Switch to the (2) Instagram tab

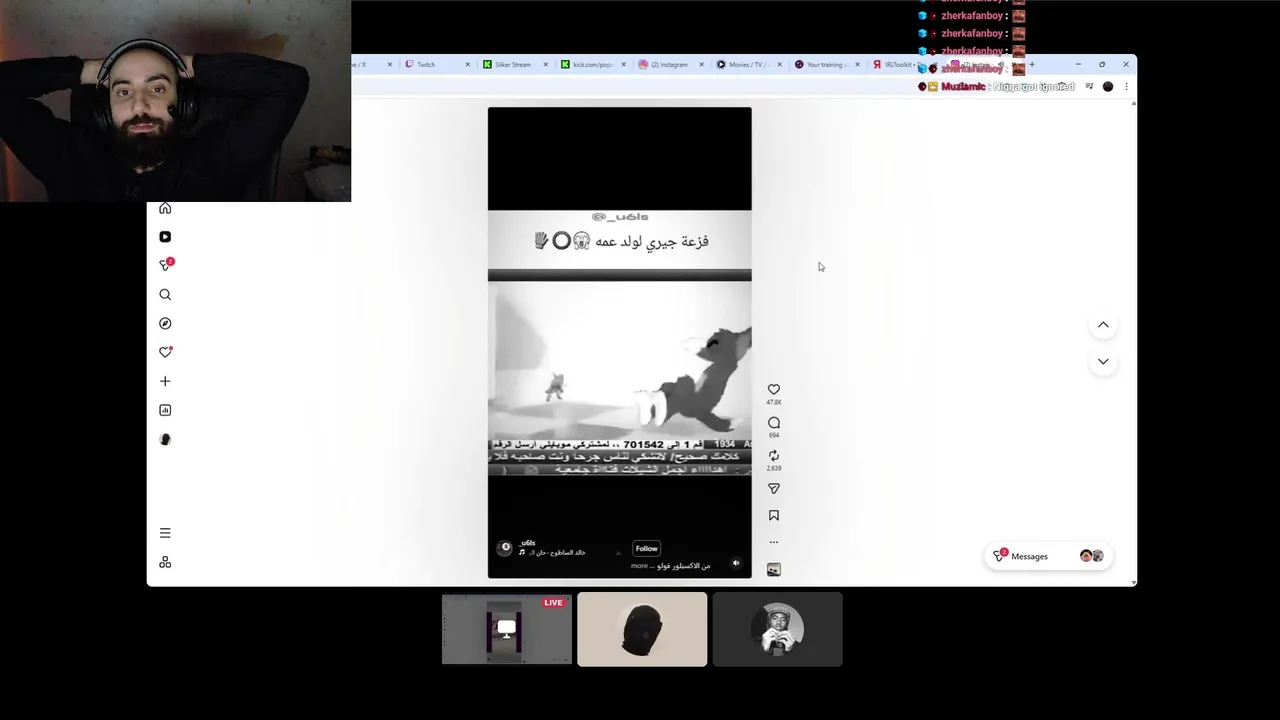[x=670, y=64]
